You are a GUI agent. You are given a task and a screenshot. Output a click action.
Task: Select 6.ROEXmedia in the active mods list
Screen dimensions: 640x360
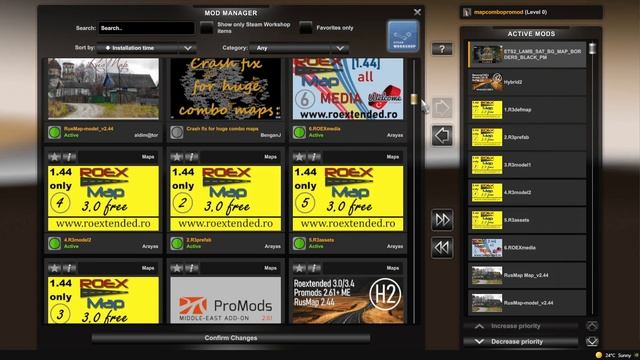coord(527,248)
